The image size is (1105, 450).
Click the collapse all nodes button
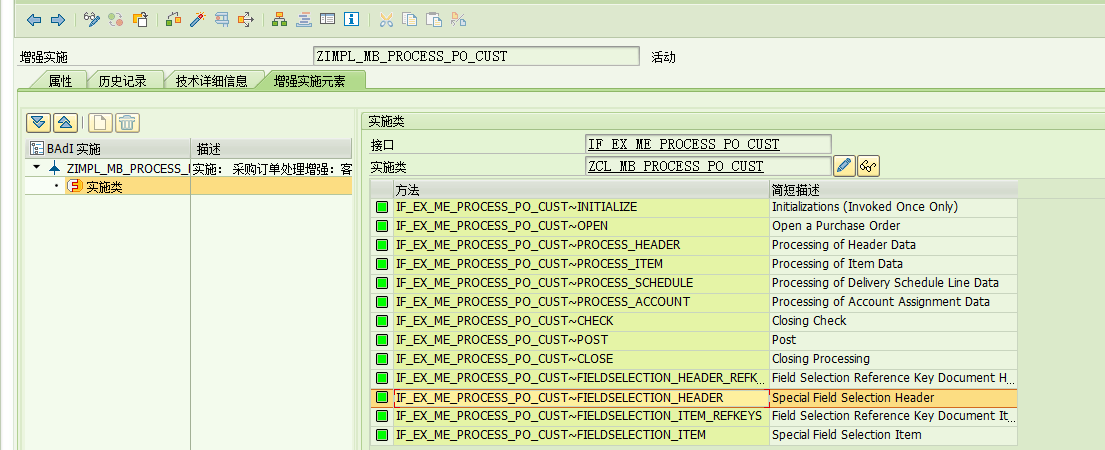point(64,123)
